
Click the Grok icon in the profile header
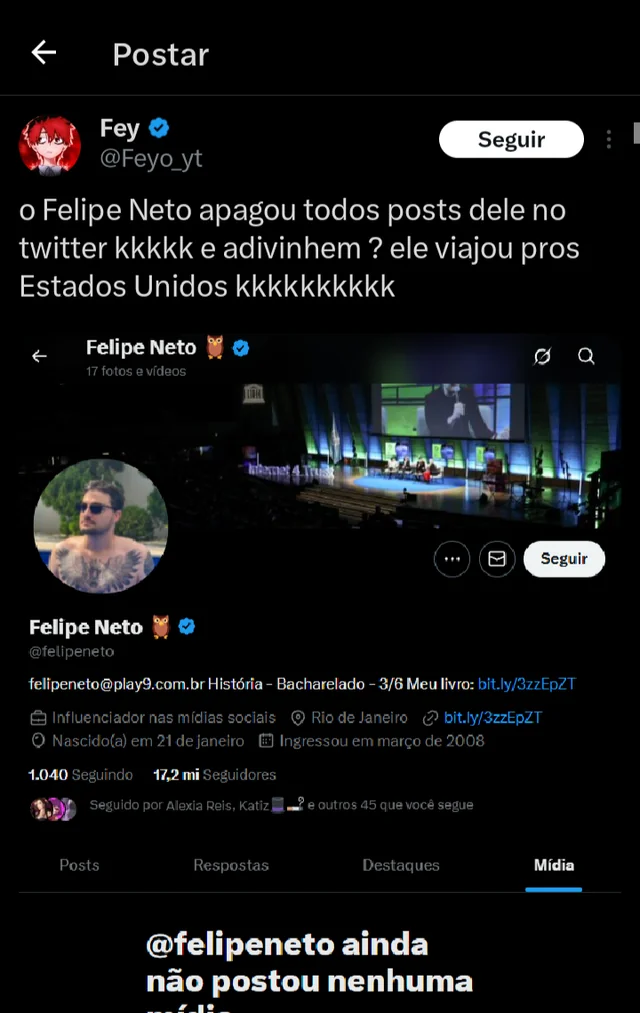click(x=542, y=356)
